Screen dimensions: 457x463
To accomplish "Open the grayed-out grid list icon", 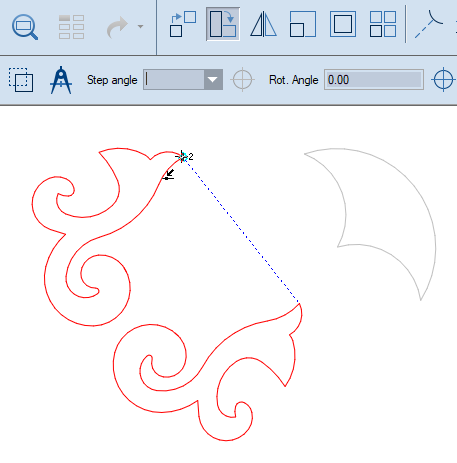I will pyautogui.click(x=71, y=27).
